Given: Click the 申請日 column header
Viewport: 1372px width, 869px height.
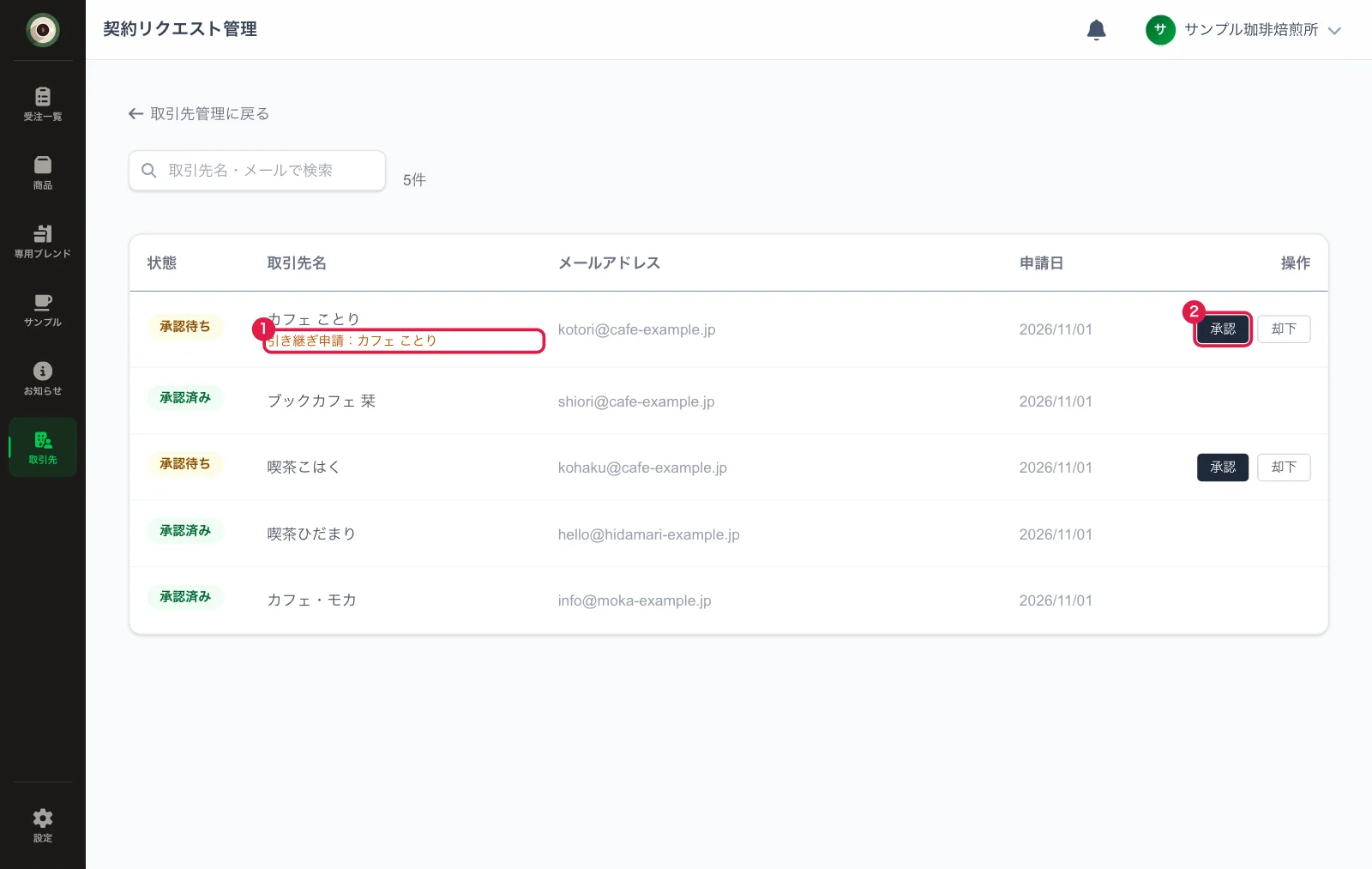Looking at the screenshot, I should pos(1041,263).
